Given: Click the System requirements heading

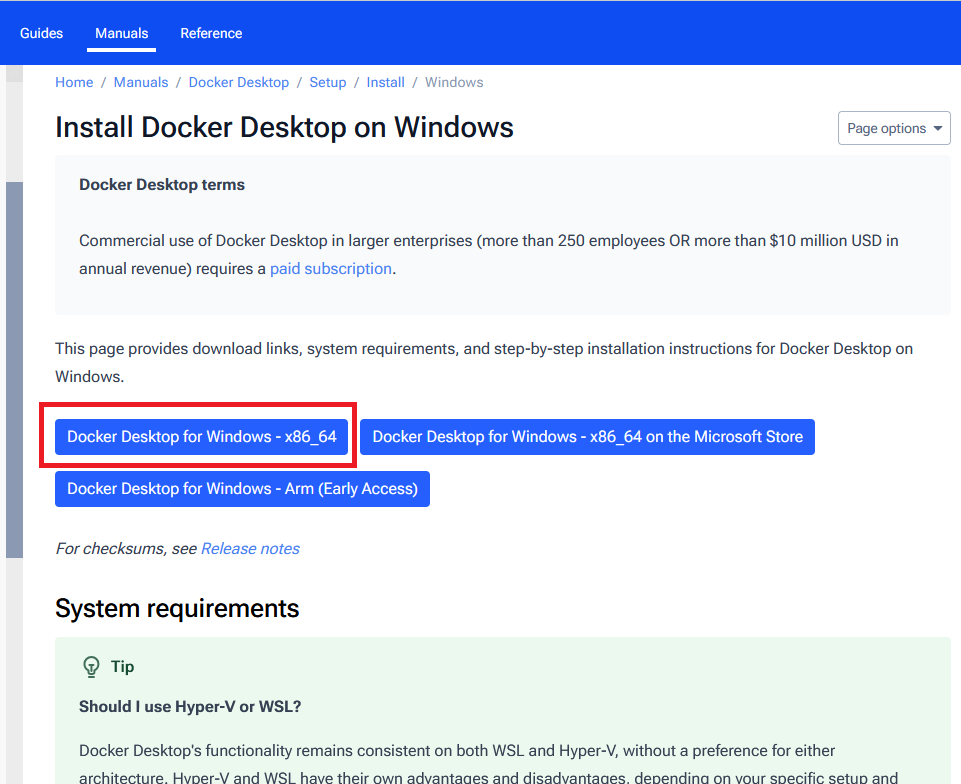Looking at the screenshot, I should coord(177,608).
